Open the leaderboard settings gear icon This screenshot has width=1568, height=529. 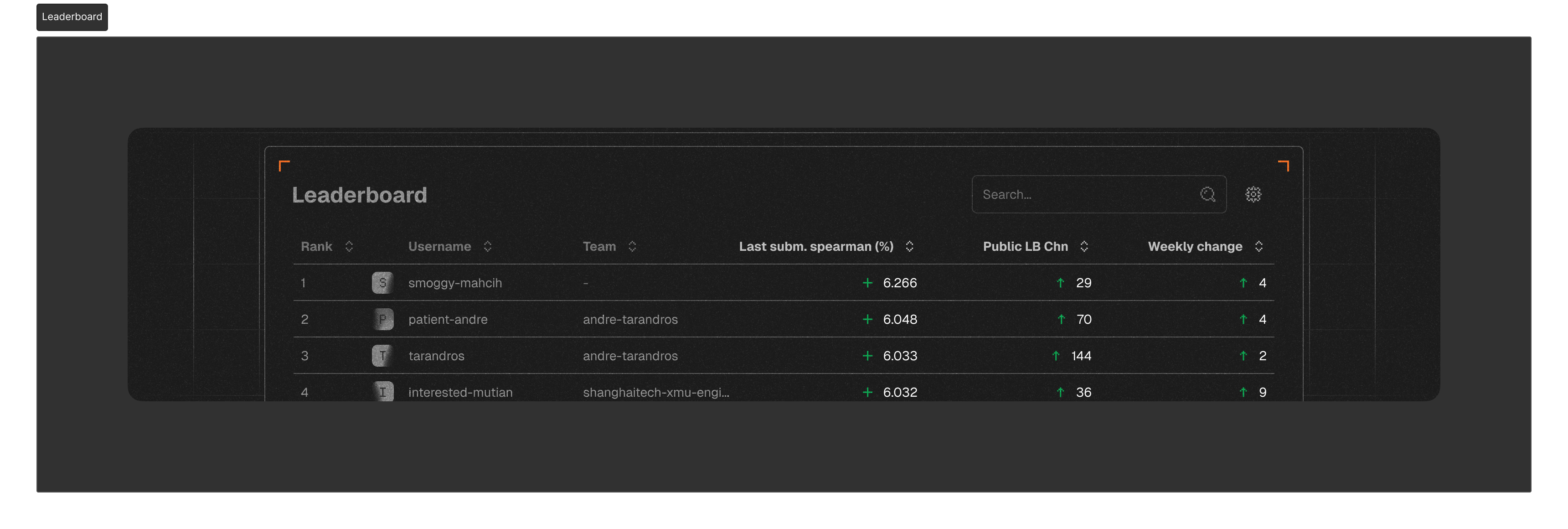coord(1253,194)
